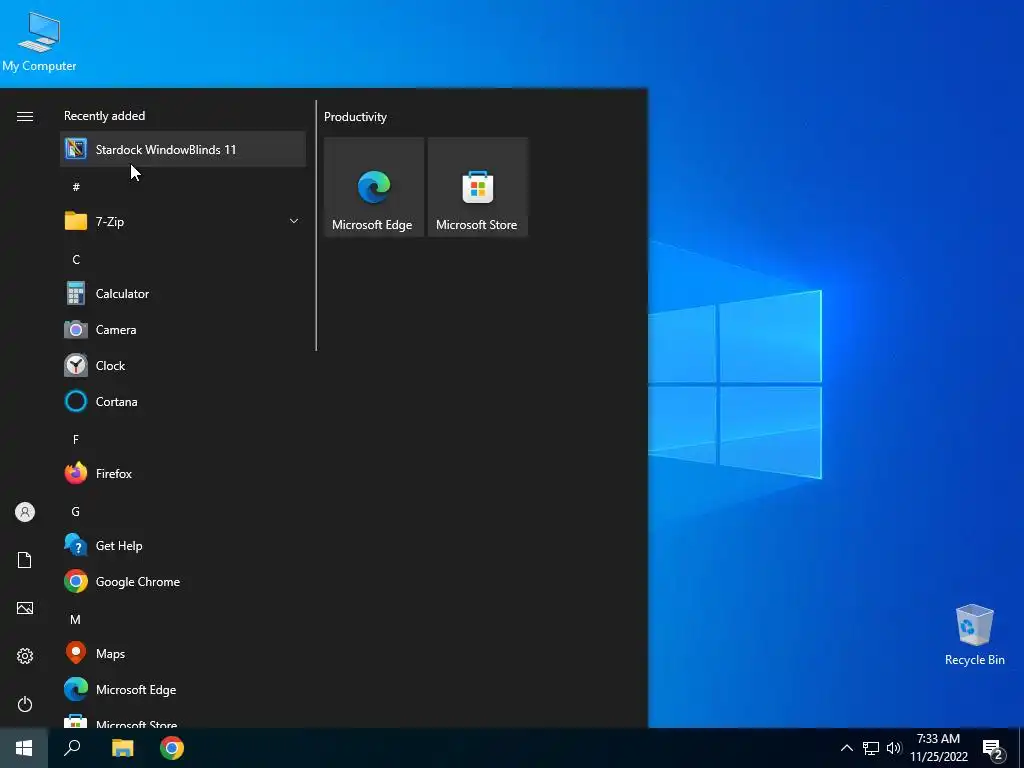1024x768 pixels.
Task: Click the Microsoft Edge tile under Productivity
Action: point(374,187)
